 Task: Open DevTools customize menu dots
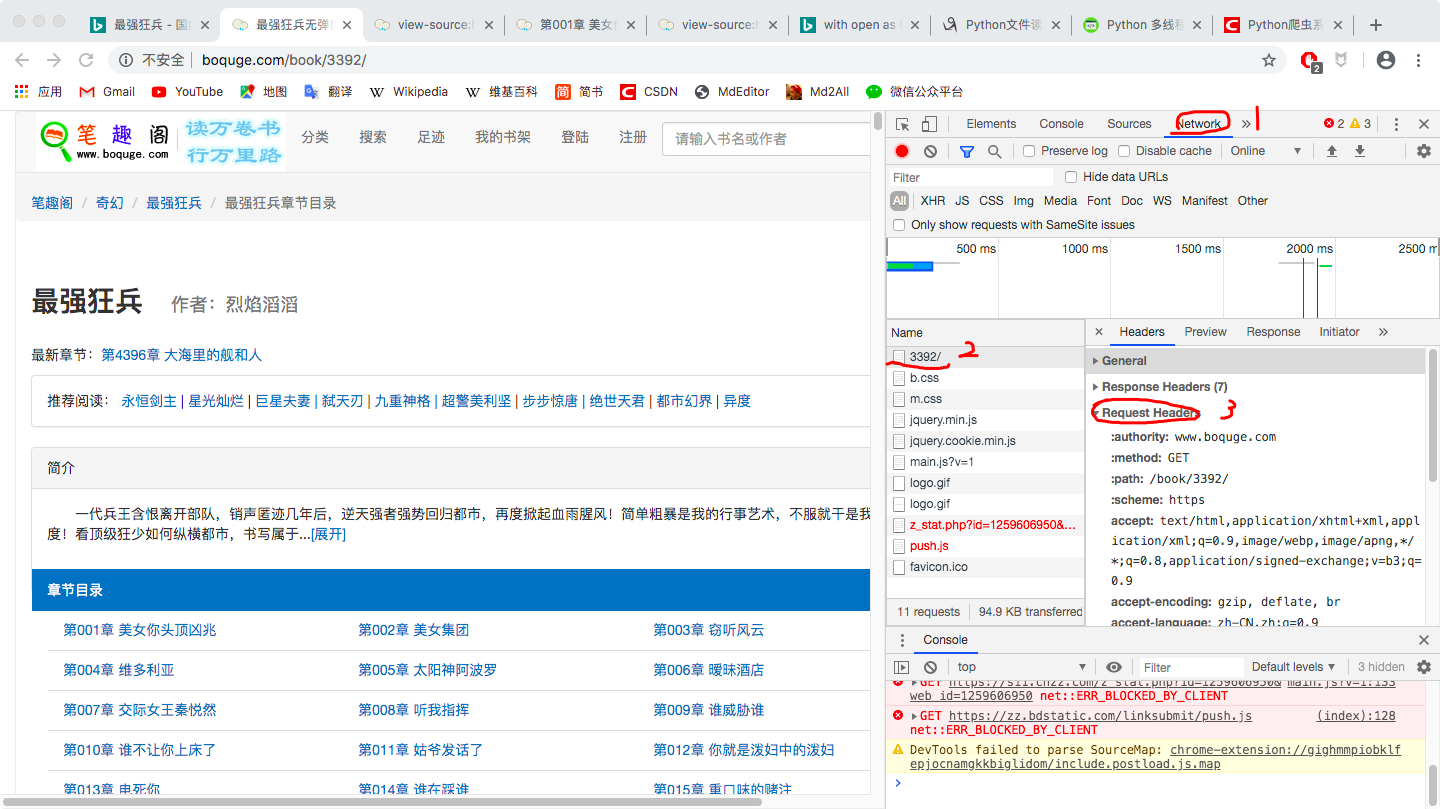click(x=1397, y=124)
